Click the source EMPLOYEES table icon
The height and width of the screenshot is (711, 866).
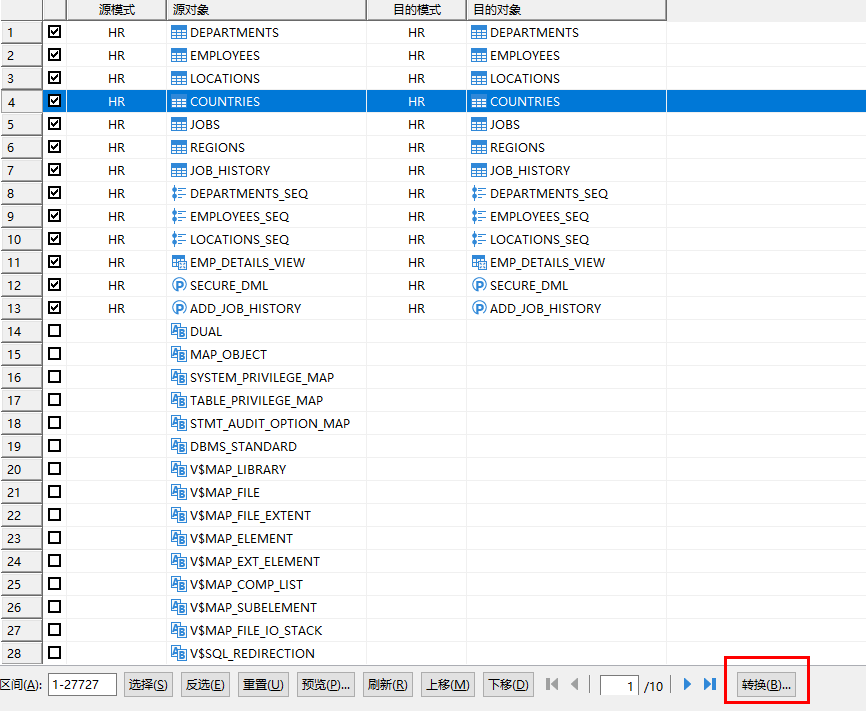(x=178, y=56)
